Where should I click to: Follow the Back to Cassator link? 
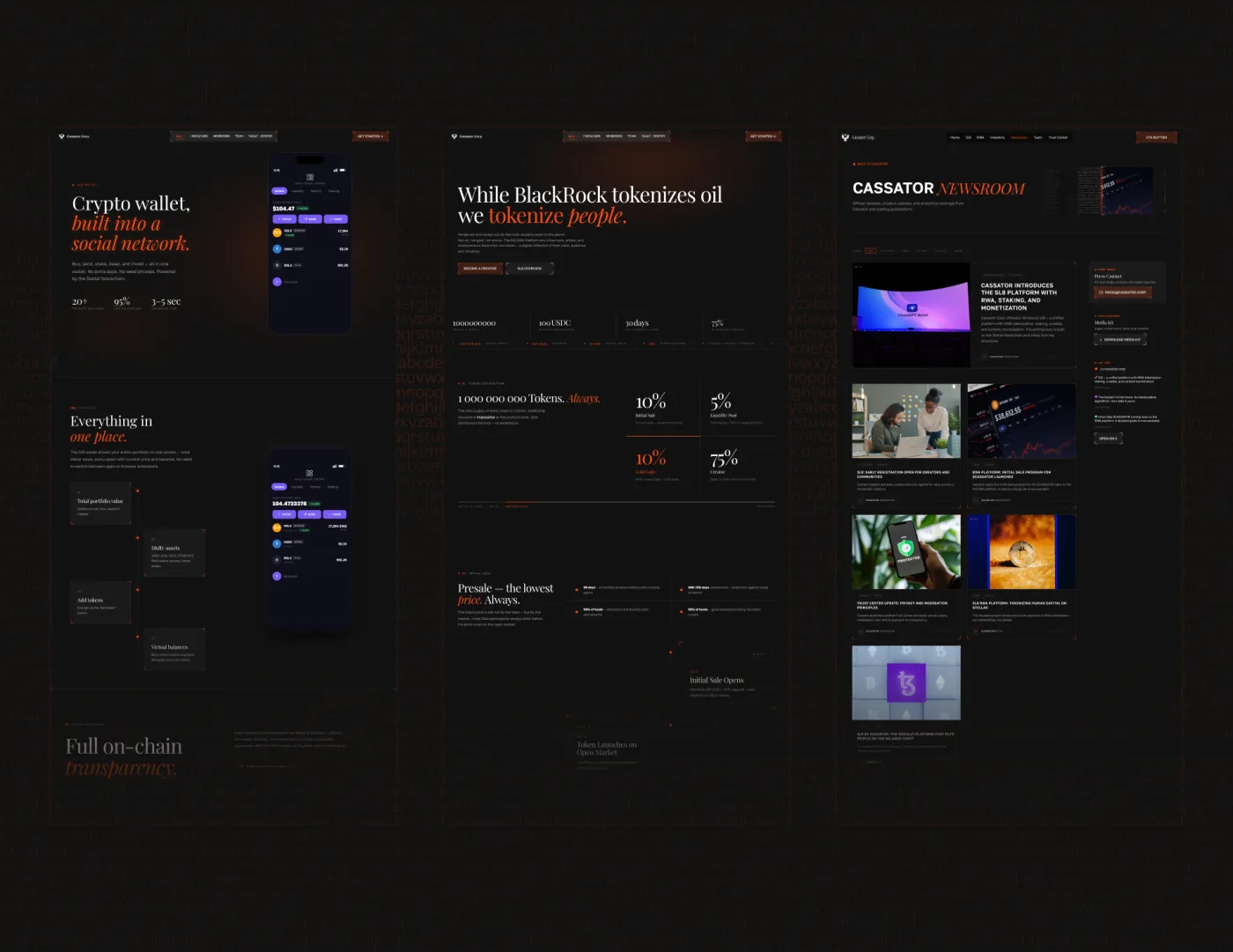(870, 164)
